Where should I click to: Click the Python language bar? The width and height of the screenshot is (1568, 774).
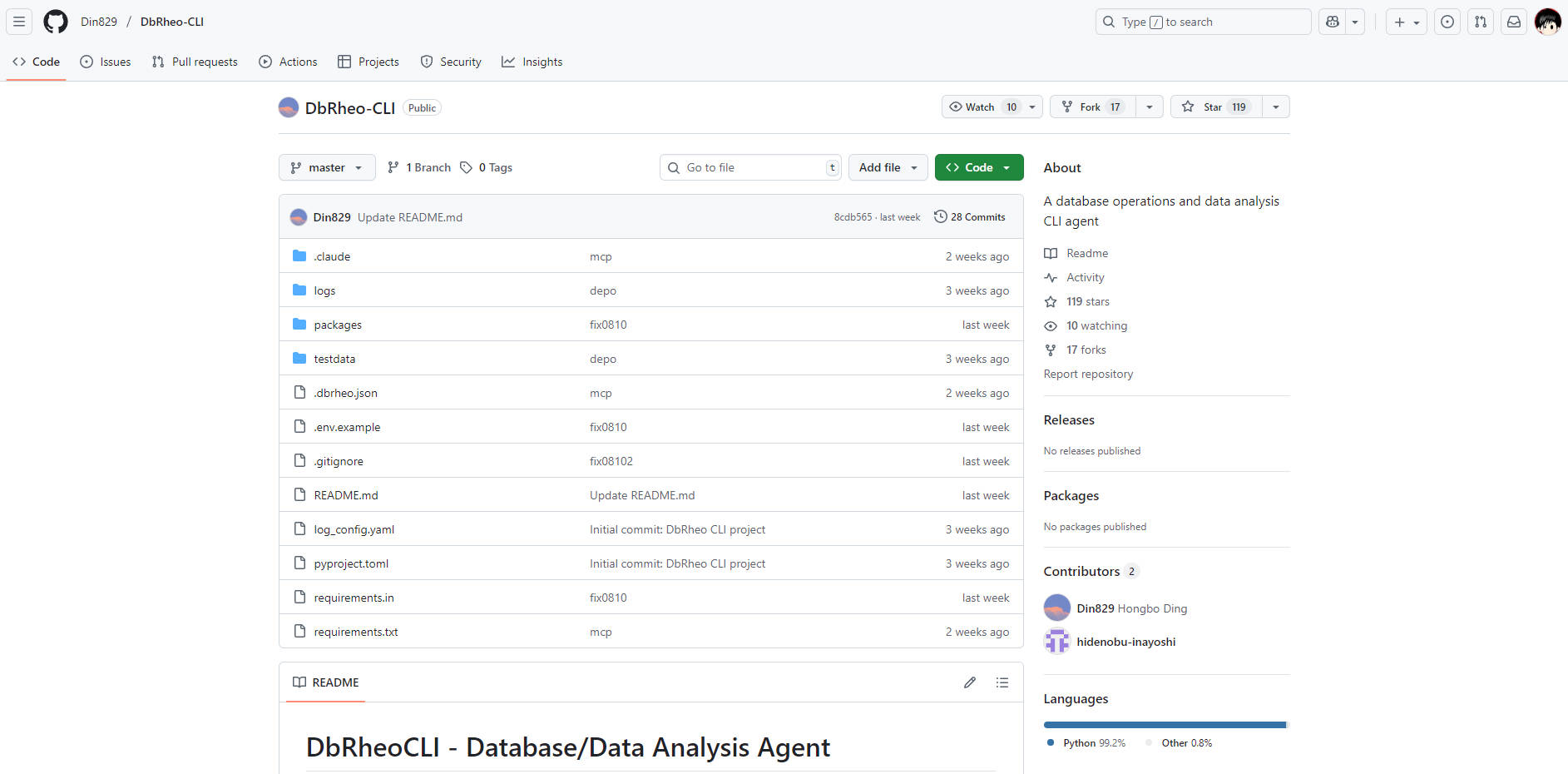[1164, 725]
